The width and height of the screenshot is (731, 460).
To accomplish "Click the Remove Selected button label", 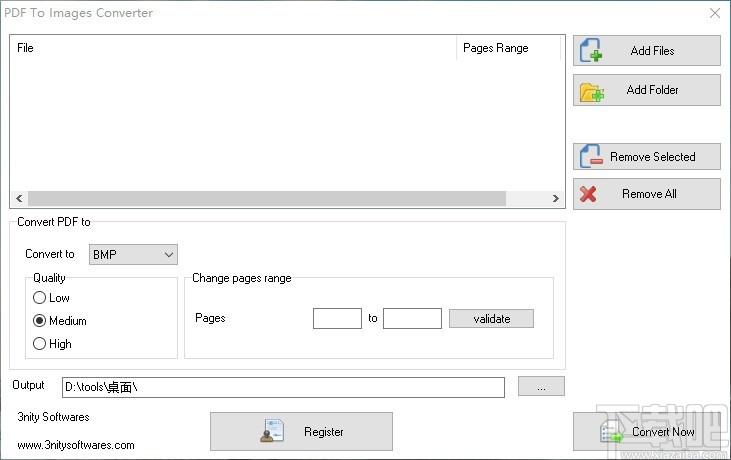I will [653, 157].
